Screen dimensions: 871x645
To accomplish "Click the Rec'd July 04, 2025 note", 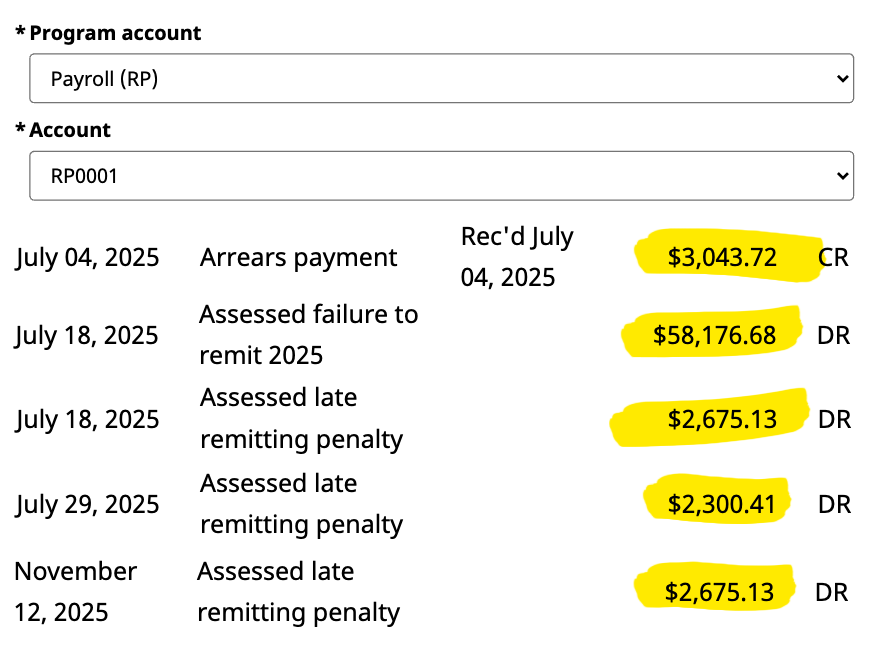I will (x=517, y=257).
